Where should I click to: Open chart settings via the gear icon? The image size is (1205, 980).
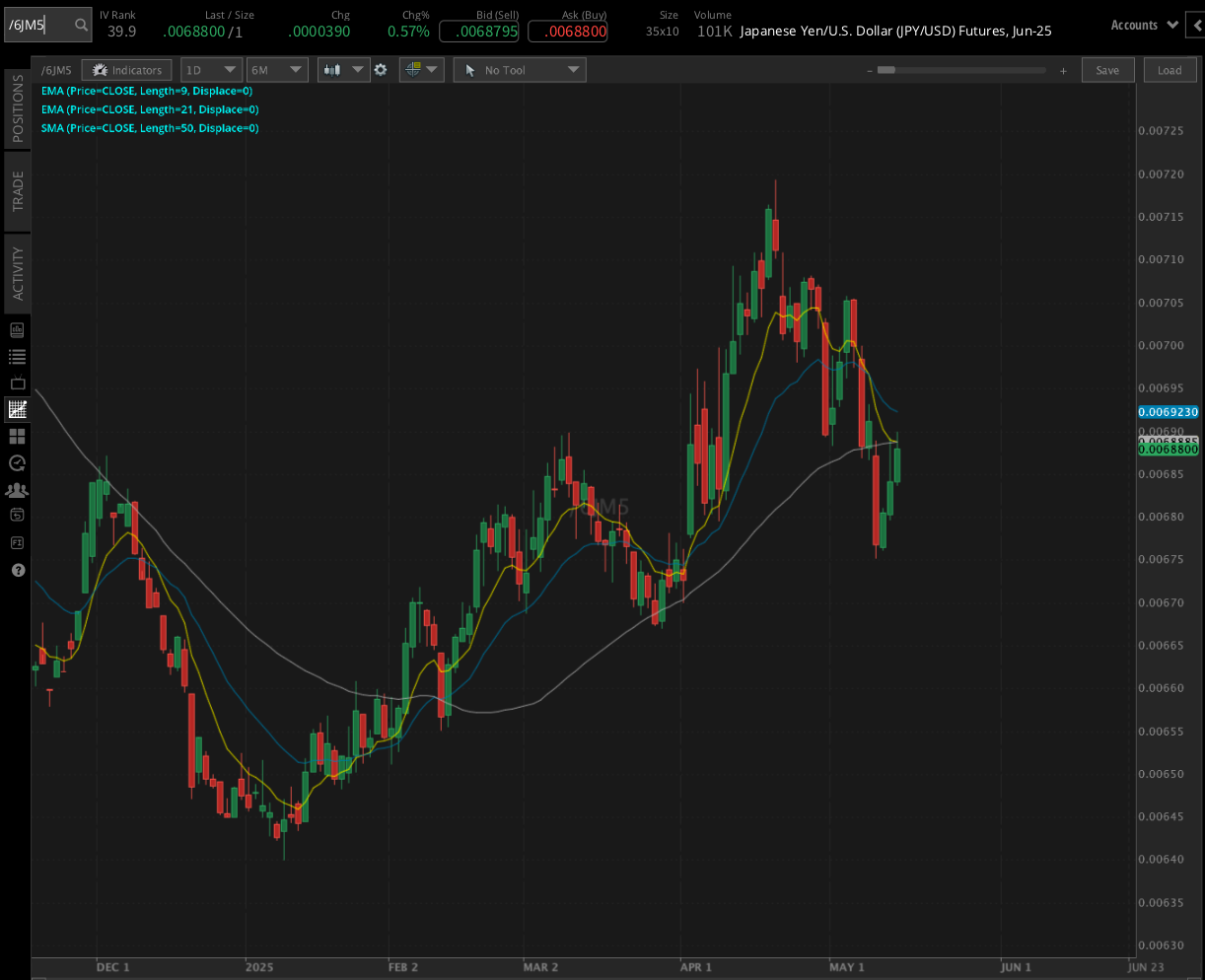382,69
